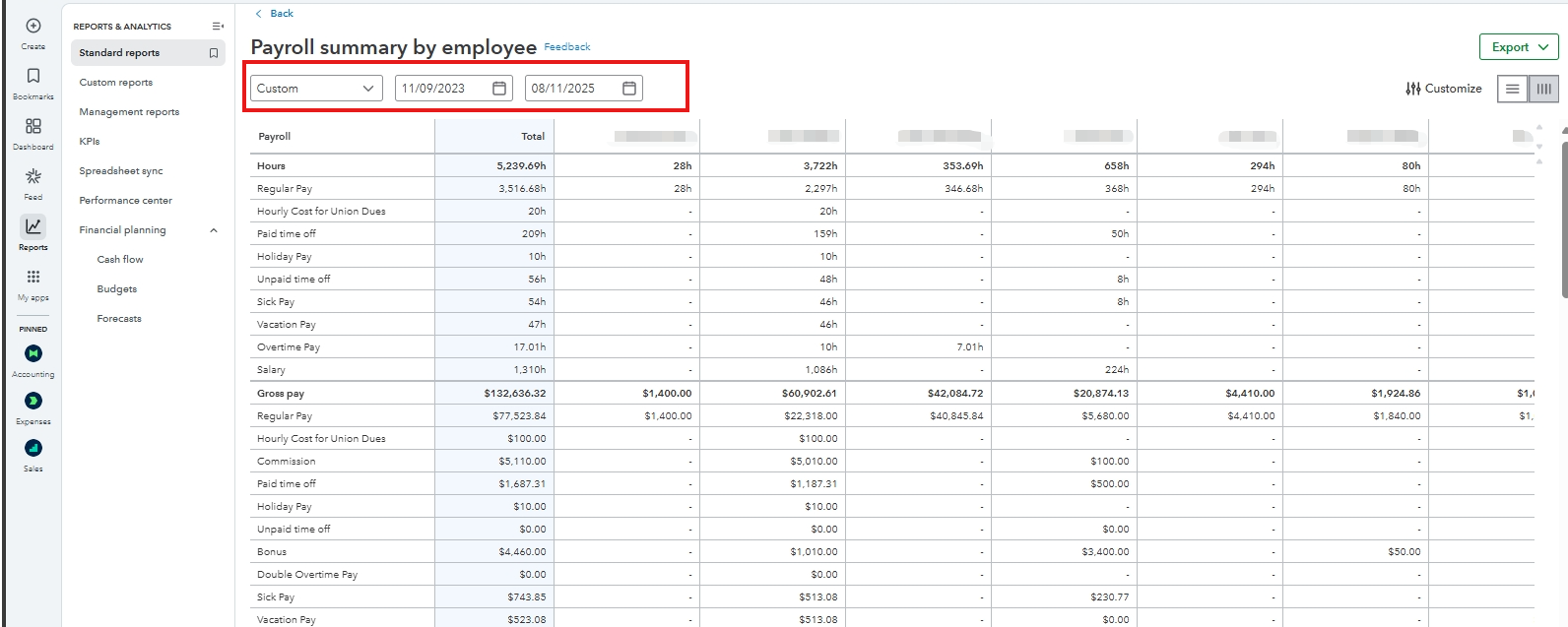Viewport: 1568px width, 627px height.
Task: Open Custom reports menu item
Action: pyautogui.click(x=116, y=83)
